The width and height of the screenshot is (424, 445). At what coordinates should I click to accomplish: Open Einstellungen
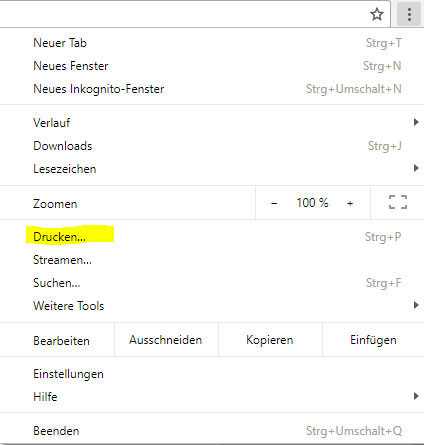pyautogui.click(x=212, y=374)
